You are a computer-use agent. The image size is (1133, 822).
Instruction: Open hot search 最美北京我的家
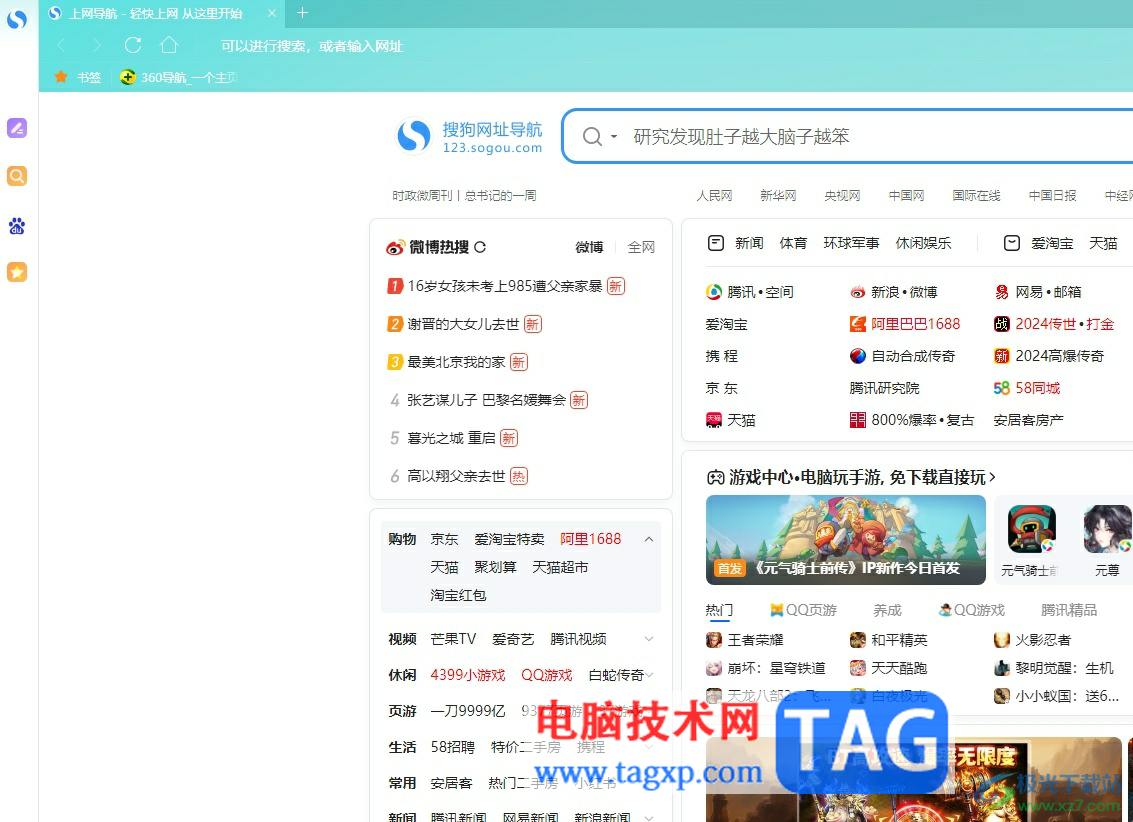coord(456,362)
